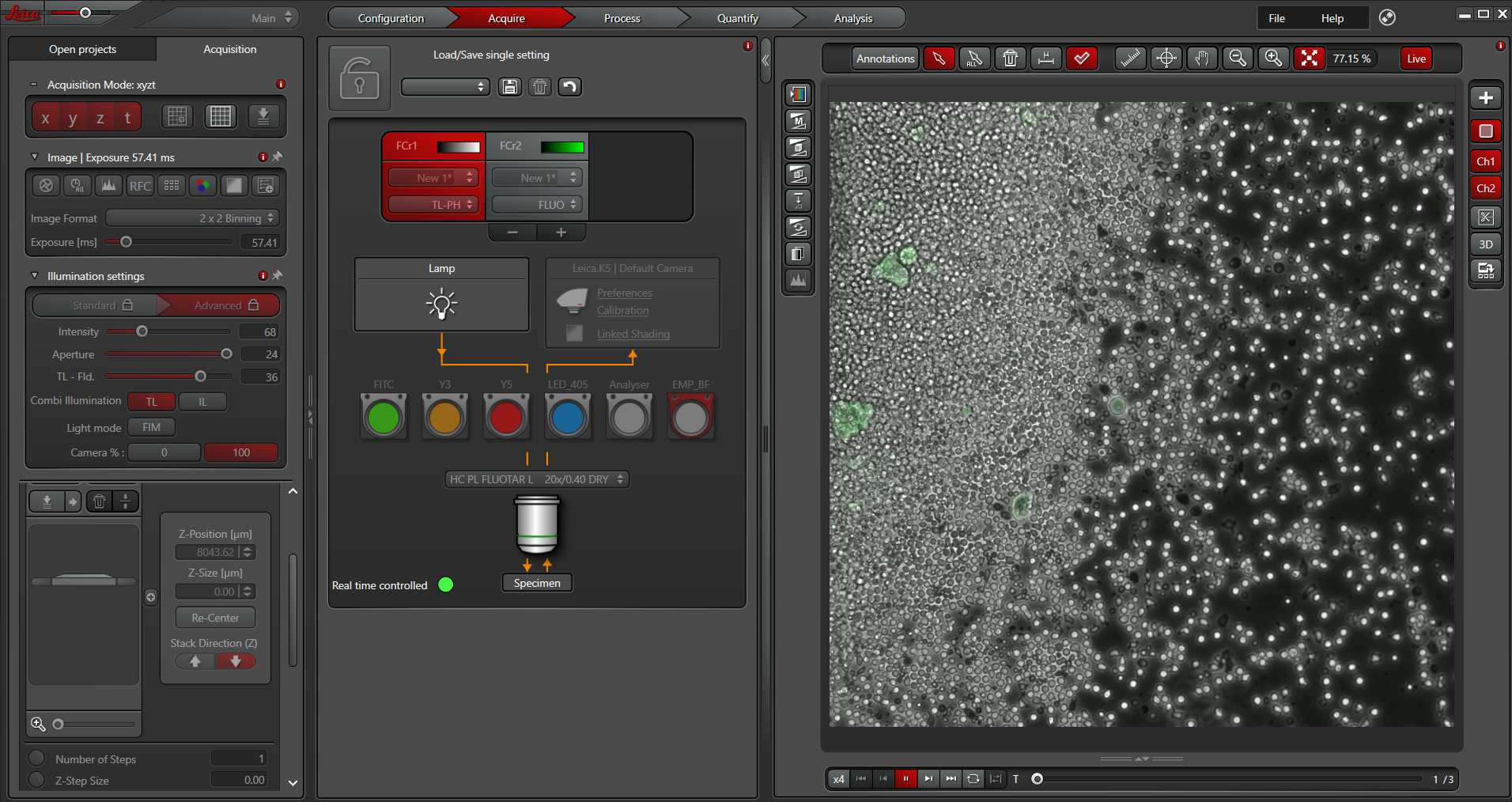Viewport: 1512px width, 802px height.
Task: Click the Intensity slider handle
Action: click(x=142, y=331)
